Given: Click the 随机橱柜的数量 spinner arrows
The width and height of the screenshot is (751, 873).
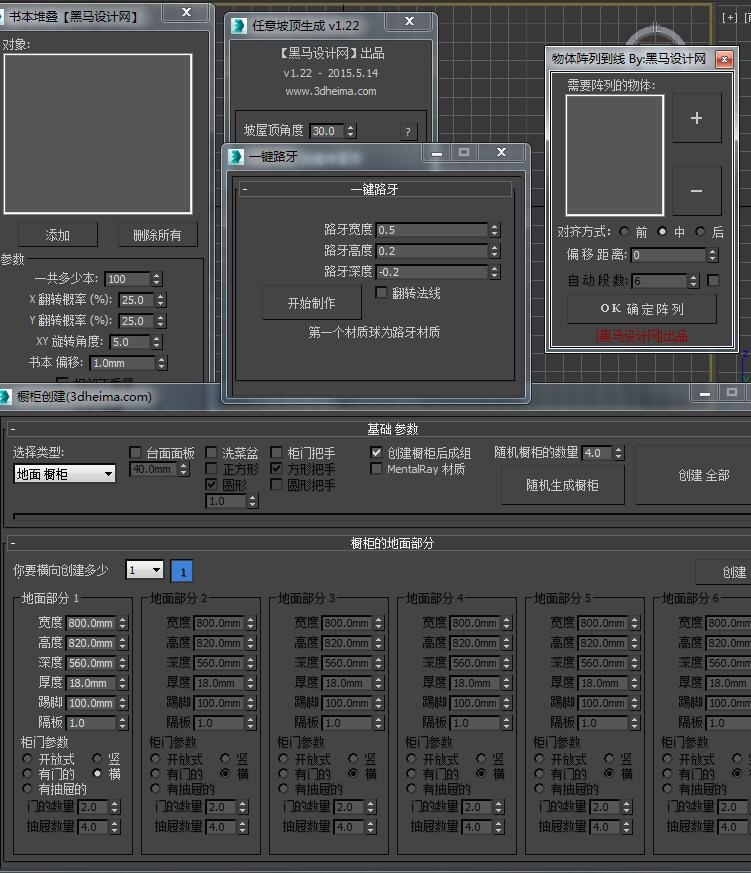Looking at the screenshot, I should coord(619,453).
